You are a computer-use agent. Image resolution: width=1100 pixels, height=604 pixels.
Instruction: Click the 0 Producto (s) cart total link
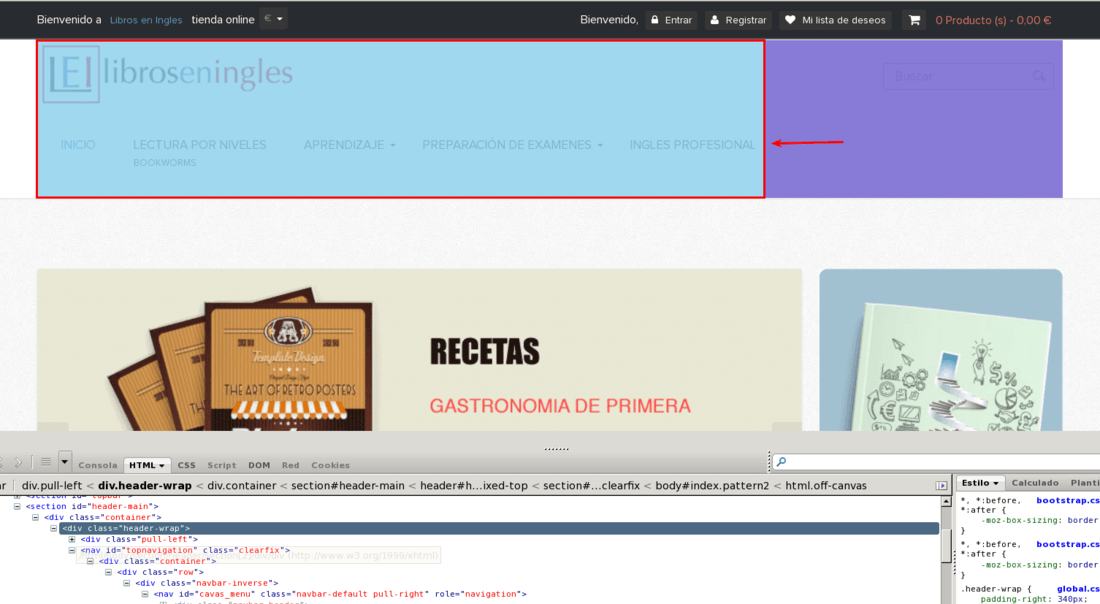(993, 20)
